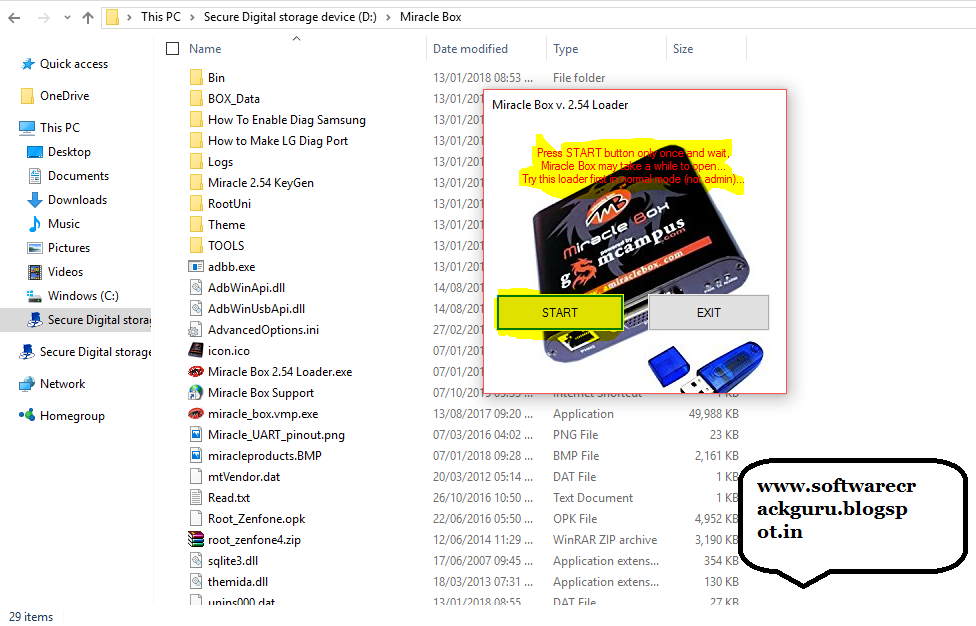Select How To Enable Diag Samsung folder icon
976x626 pixels.
click(x=196, y=119)
